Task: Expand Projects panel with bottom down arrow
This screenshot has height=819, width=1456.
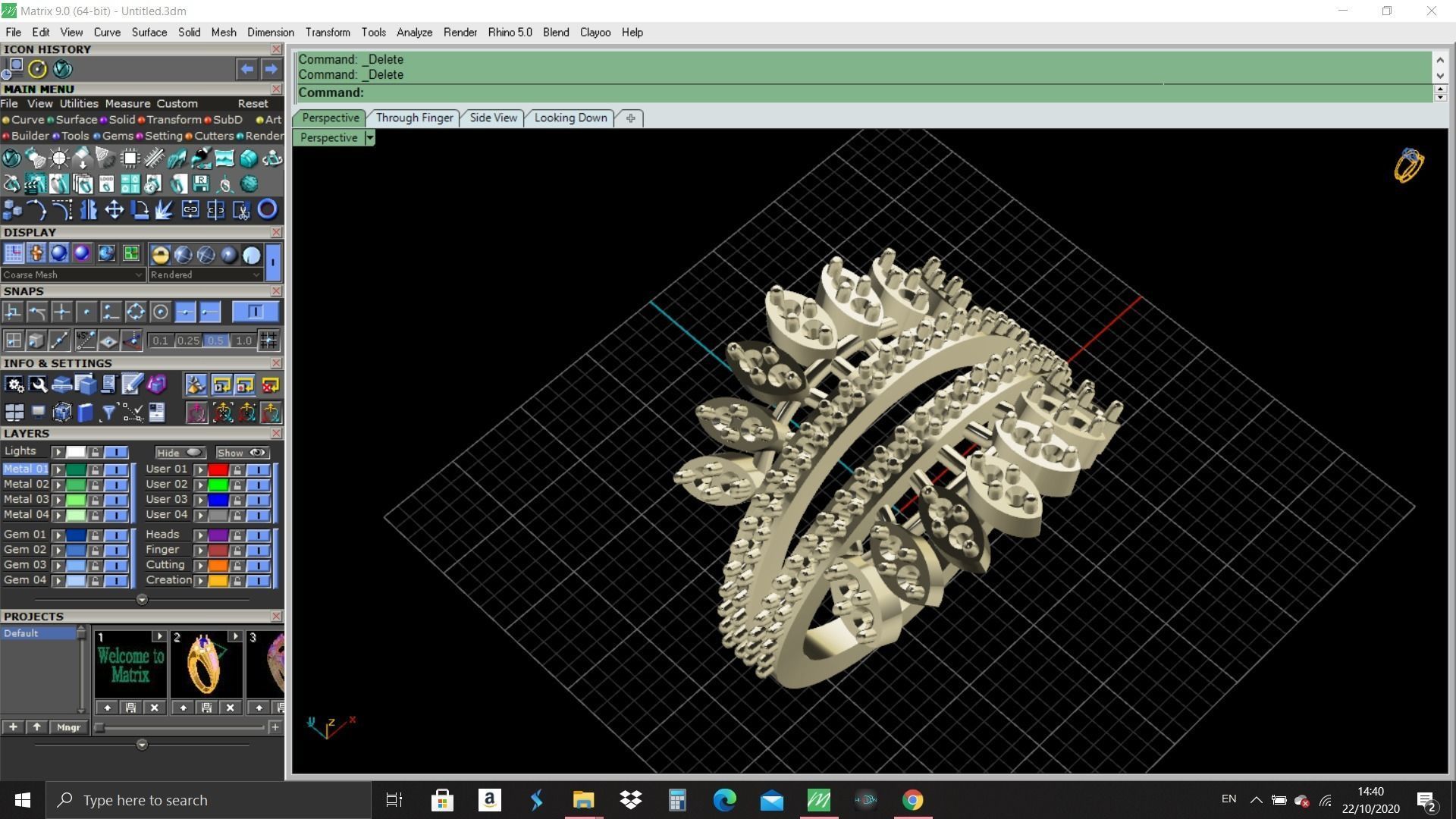Action: [x=142, y=745]
